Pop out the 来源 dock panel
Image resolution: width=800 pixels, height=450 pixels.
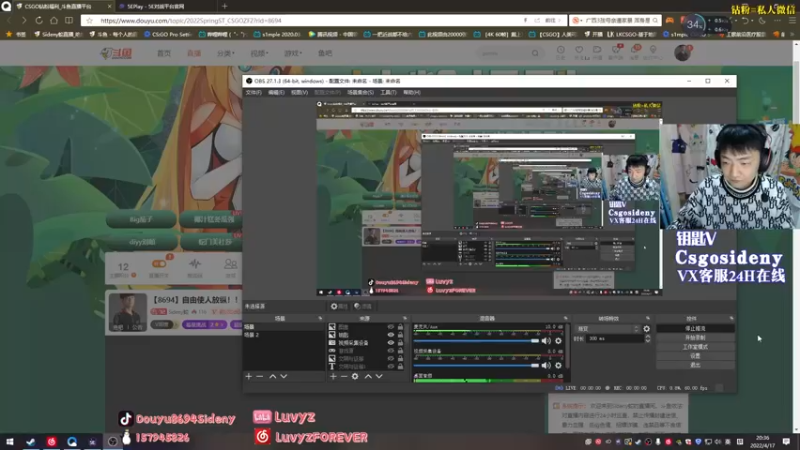(x=405, y=318)
